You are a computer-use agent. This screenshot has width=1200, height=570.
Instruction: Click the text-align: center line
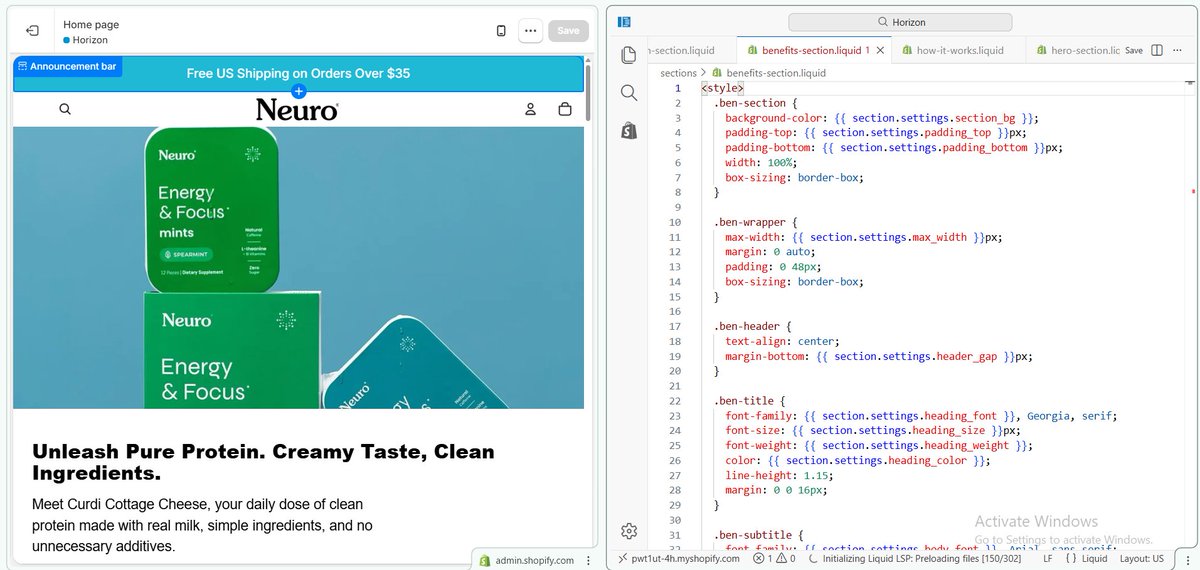pyautogui.click(x=784, y=341)
